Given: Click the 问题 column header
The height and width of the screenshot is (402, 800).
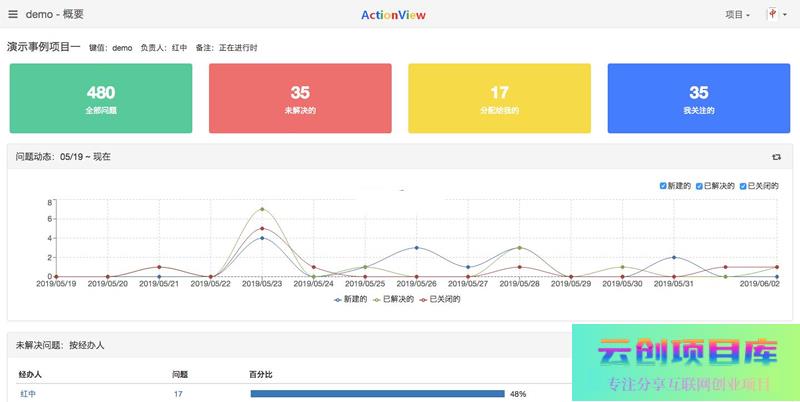Looking at the screenshot, I should (x=180, y=374).
